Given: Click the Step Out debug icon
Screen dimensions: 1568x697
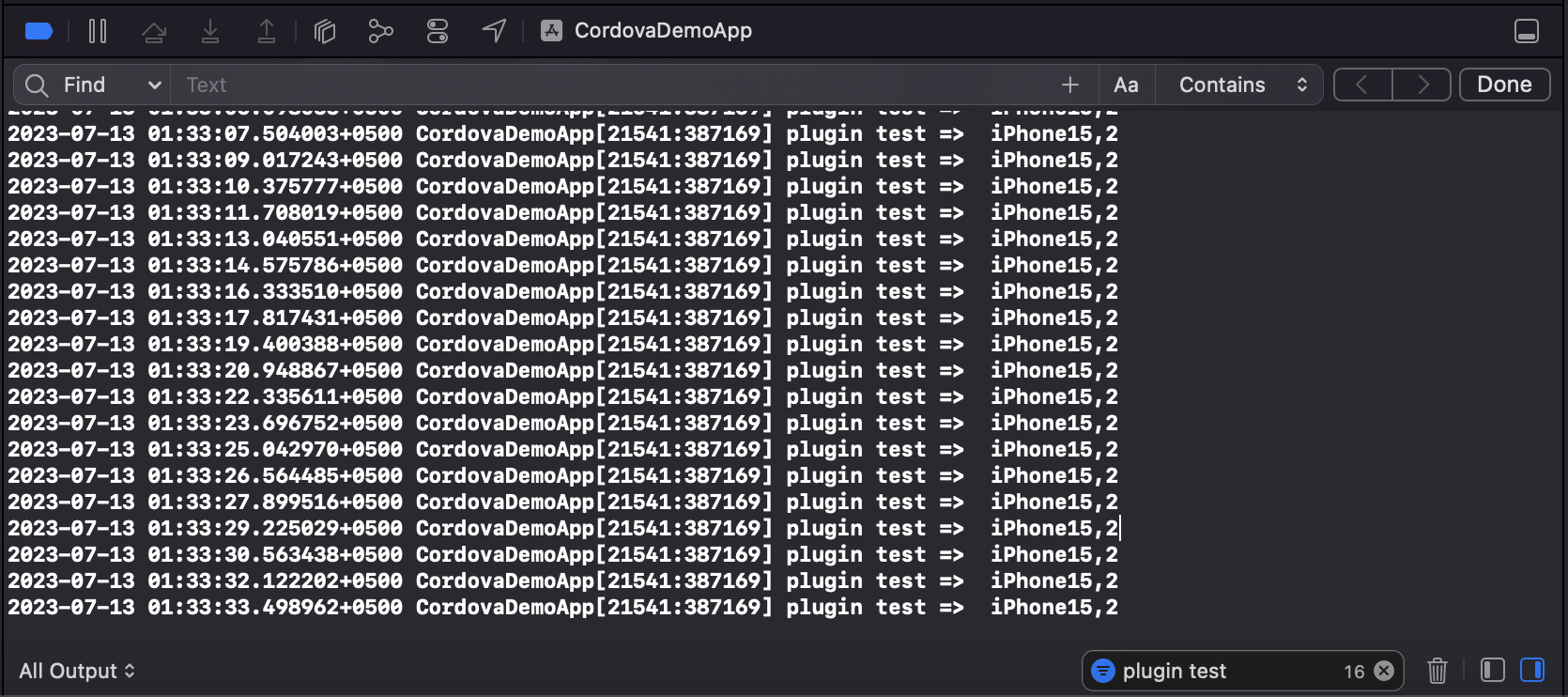Looking at the screenshot, I should 267,32.
